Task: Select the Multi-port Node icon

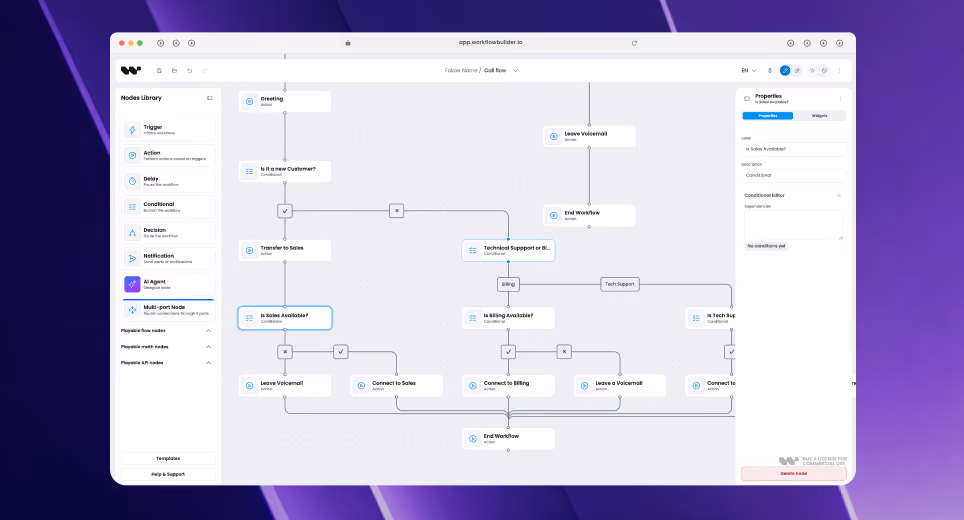Action: coord(132,310)
